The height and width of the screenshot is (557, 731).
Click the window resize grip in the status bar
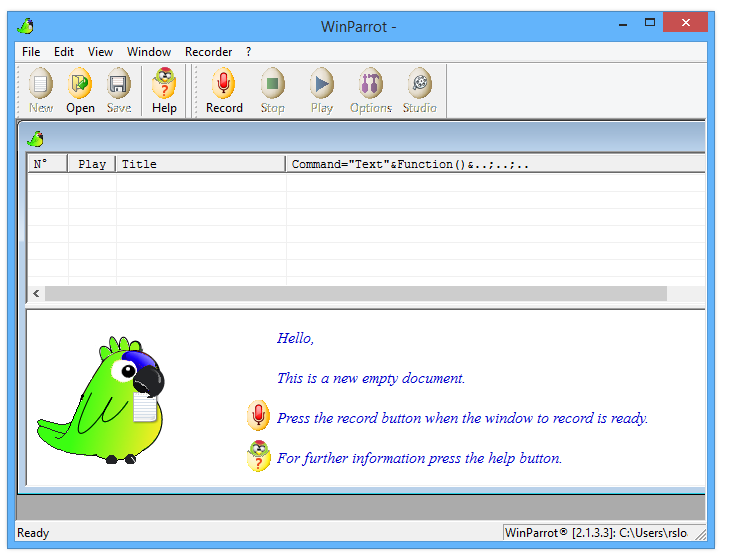[x=701, y=534]
